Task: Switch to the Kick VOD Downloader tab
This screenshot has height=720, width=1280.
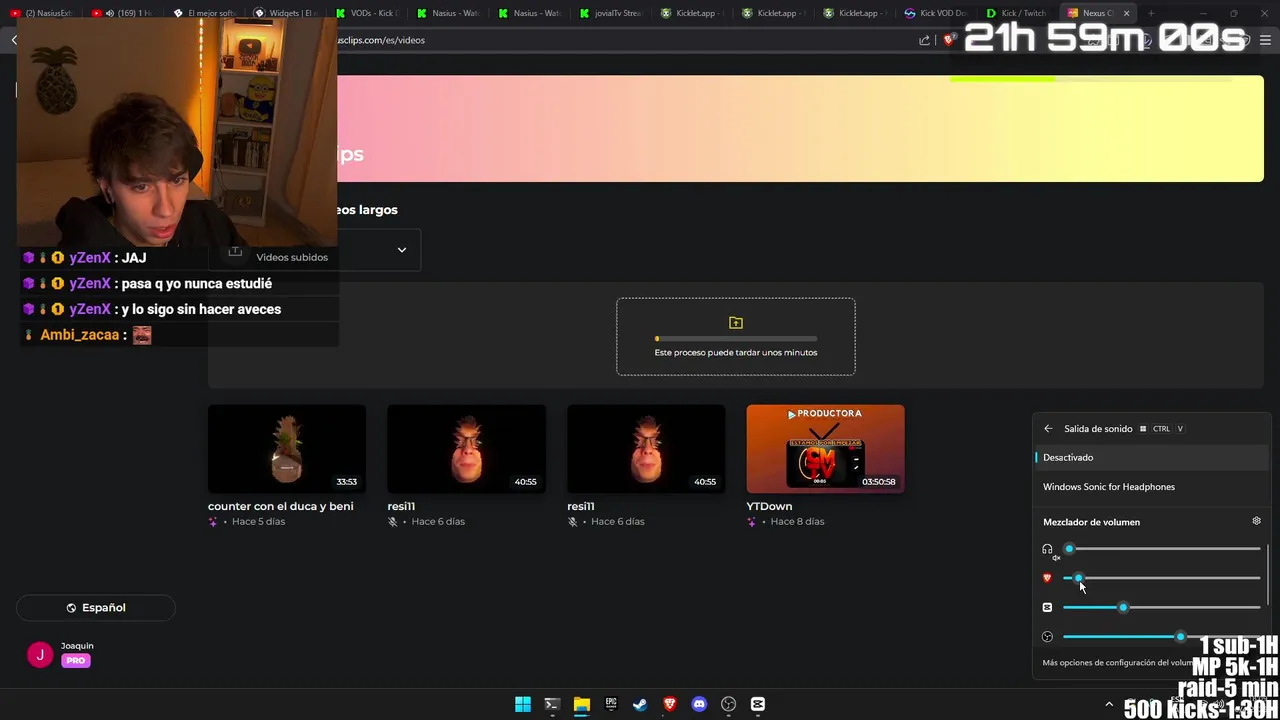Action: point(937,13)
